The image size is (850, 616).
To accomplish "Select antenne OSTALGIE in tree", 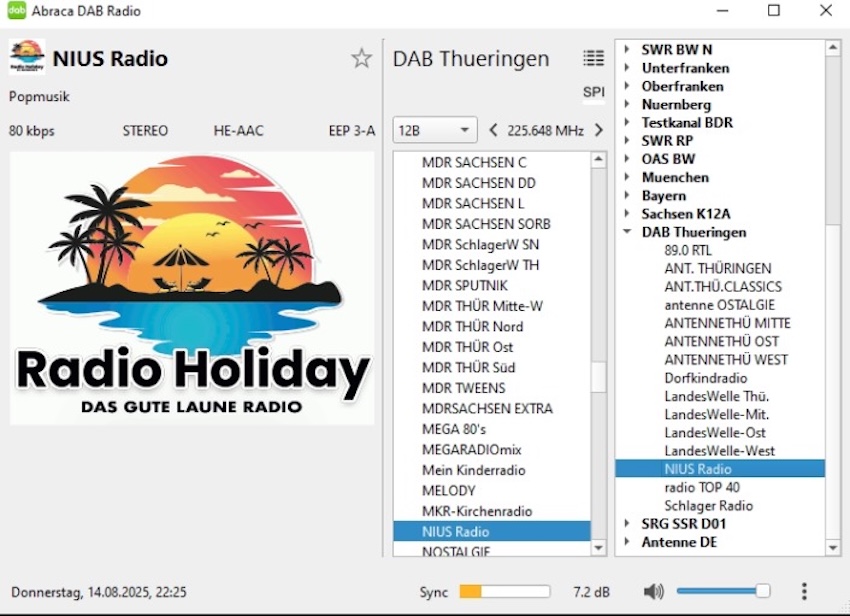I will 719,305.
